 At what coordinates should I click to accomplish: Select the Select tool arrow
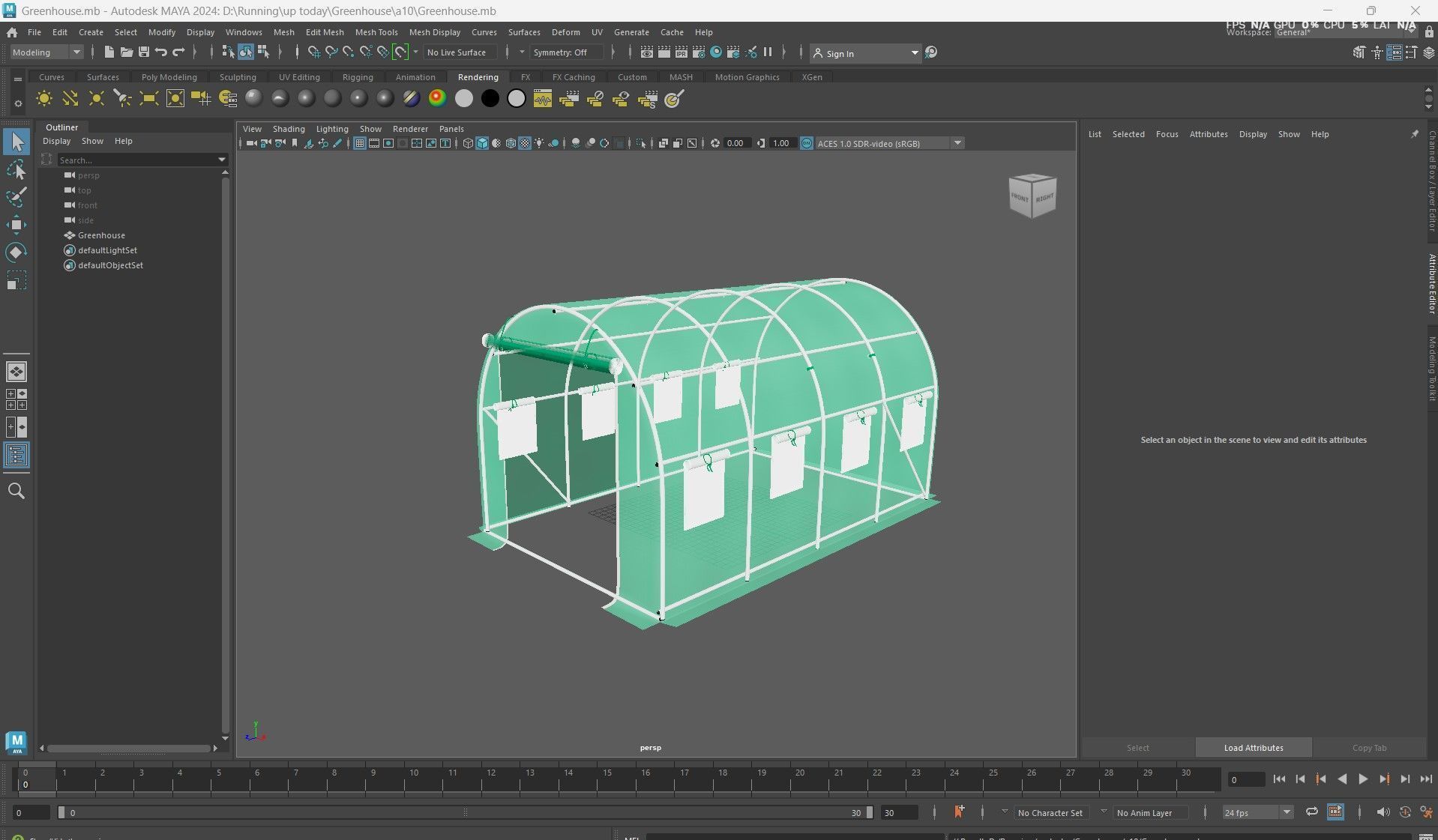pos(16,141)
